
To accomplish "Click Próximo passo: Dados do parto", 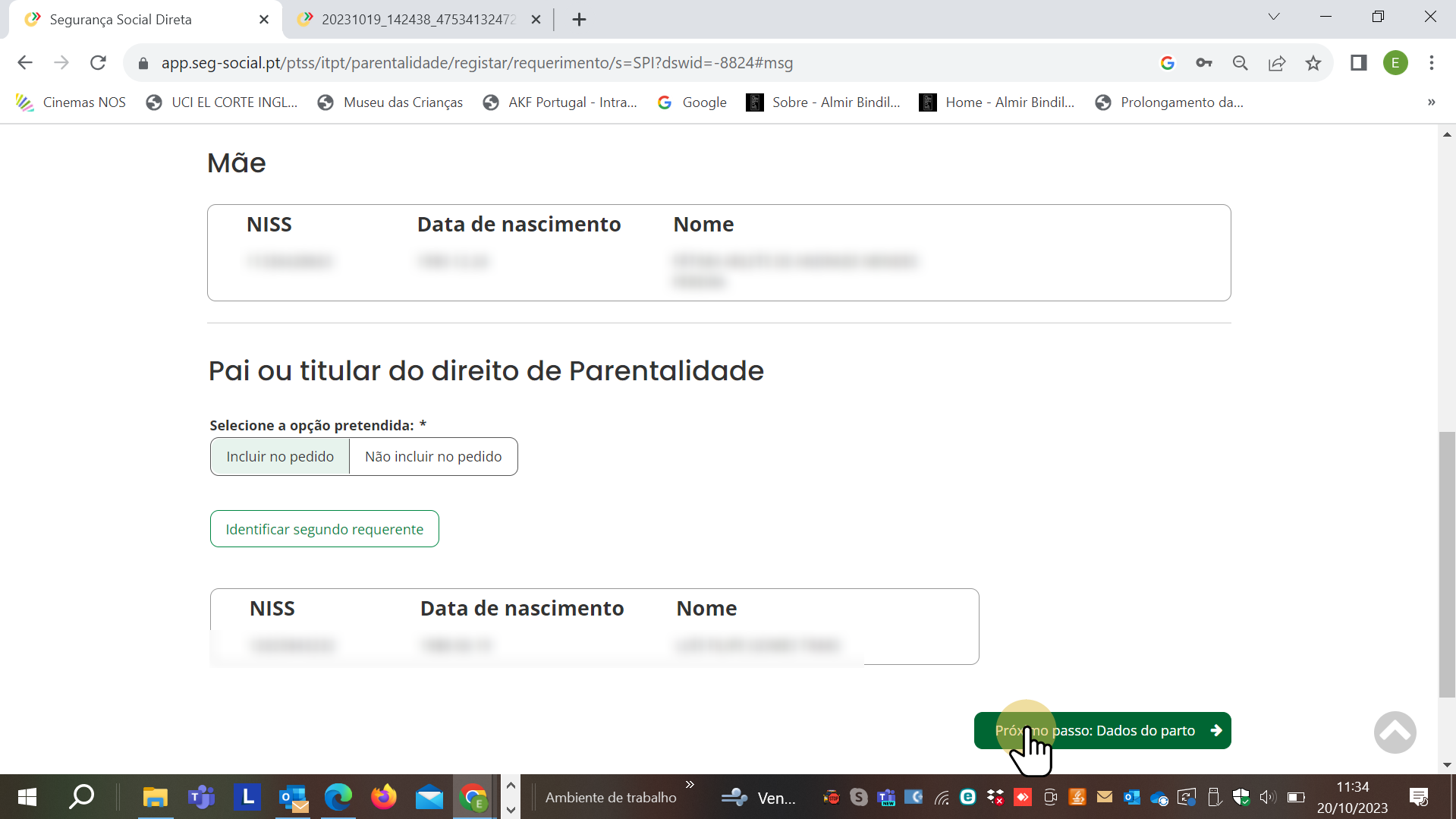I will 1102,730.
